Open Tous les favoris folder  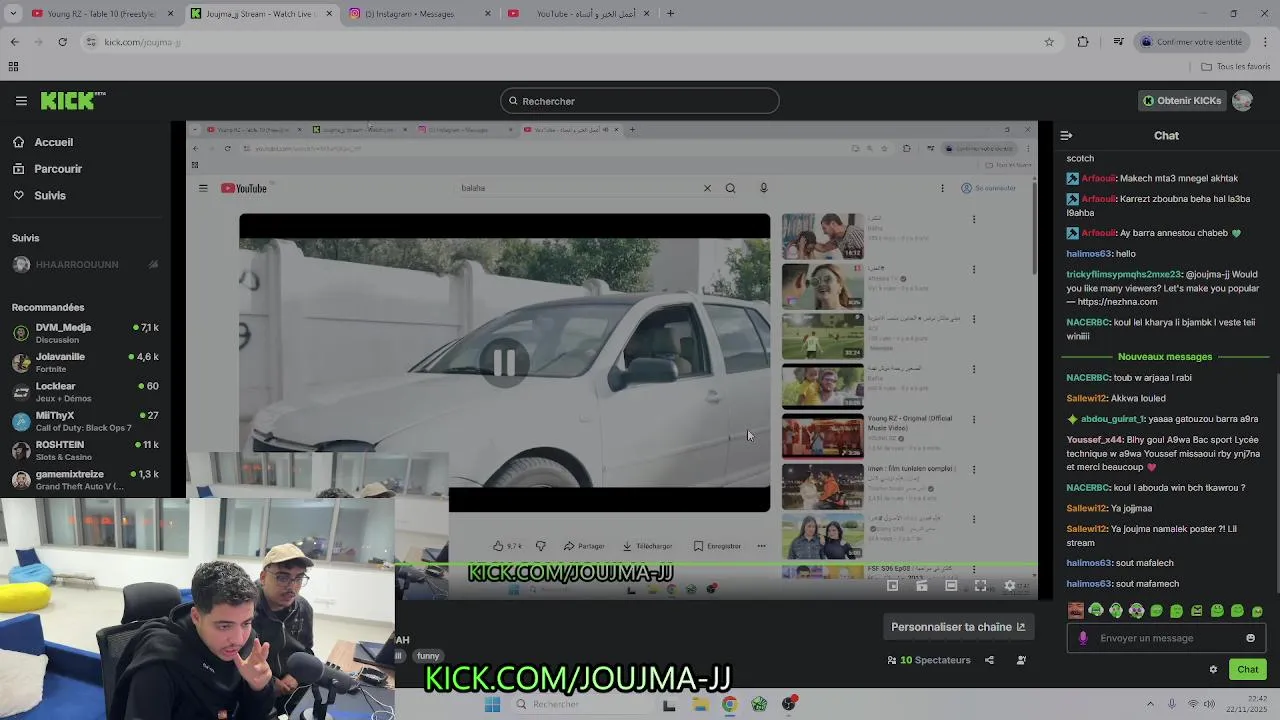point(1236,67)
